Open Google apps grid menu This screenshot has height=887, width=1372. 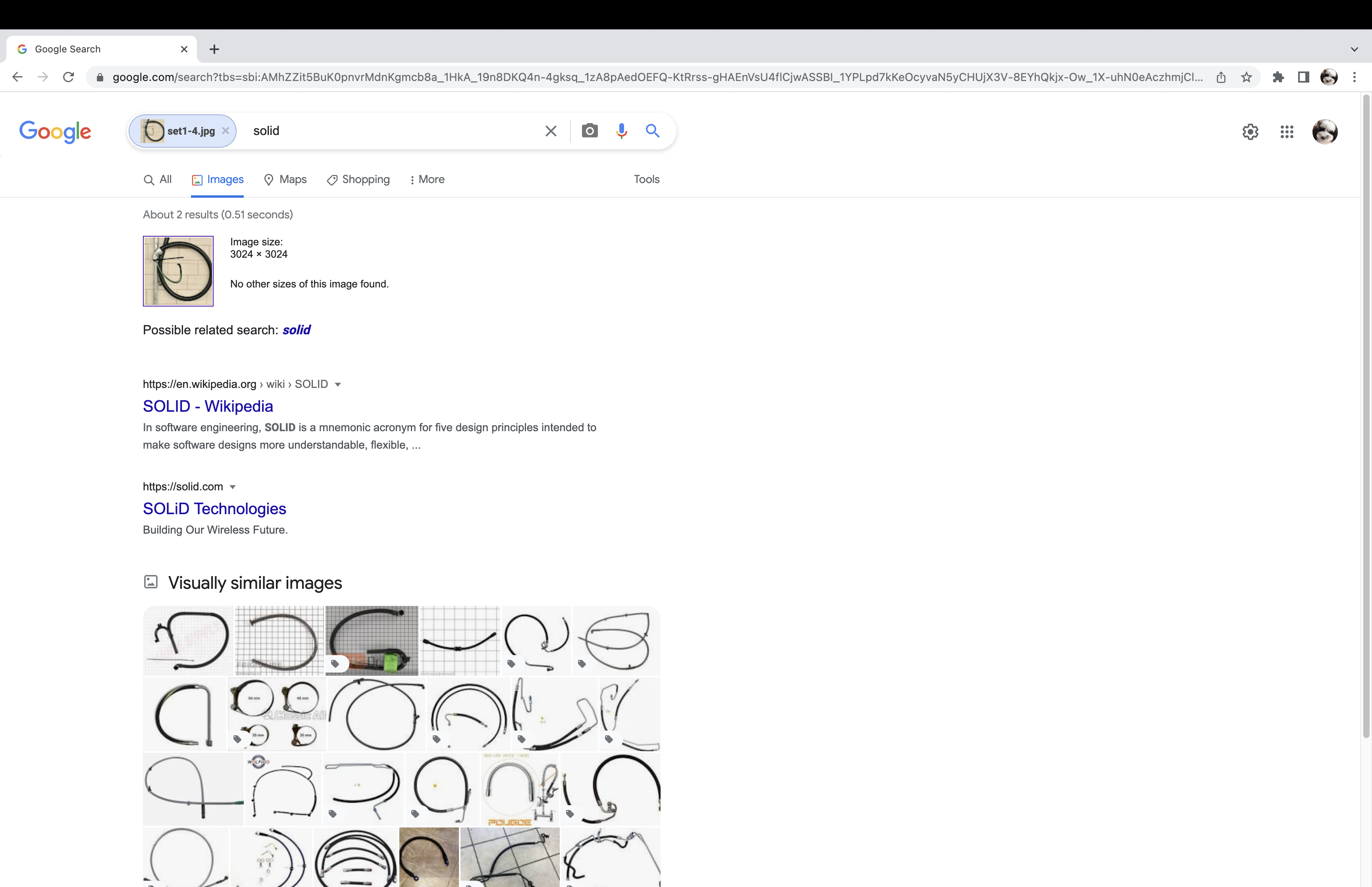tap(1287, 132)
